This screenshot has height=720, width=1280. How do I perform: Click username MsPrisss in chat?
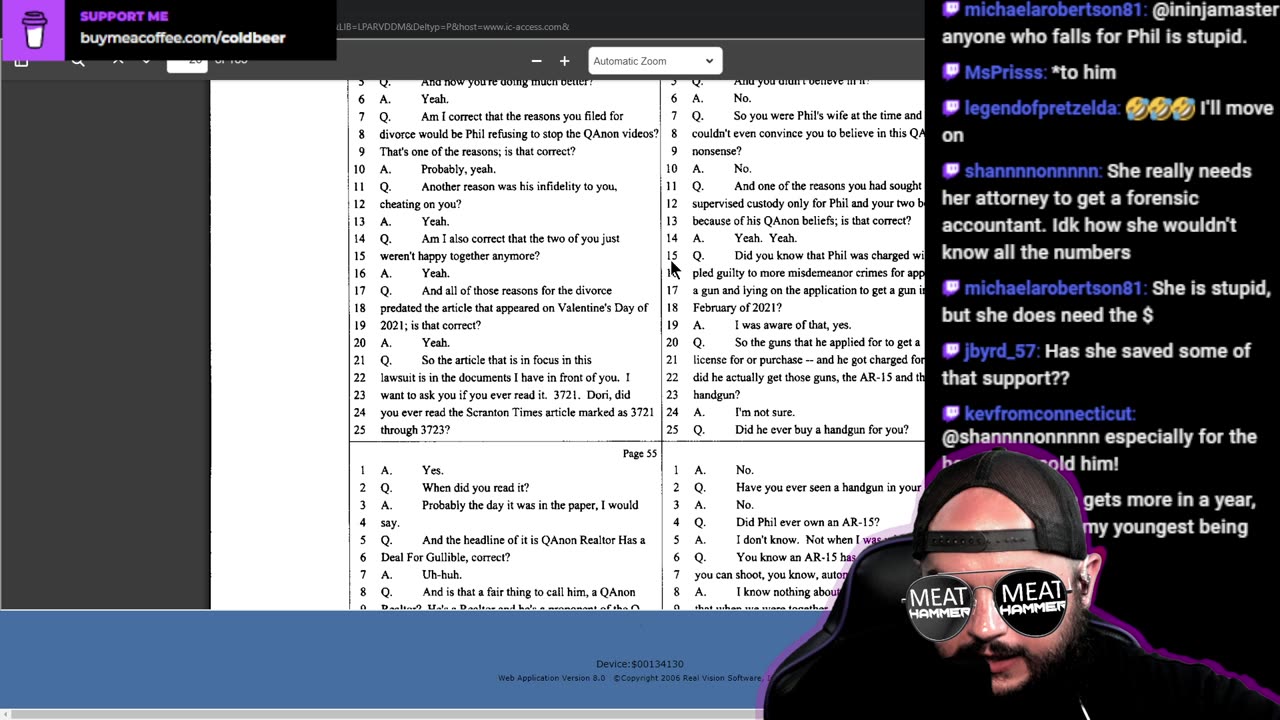pos(1004,72)
